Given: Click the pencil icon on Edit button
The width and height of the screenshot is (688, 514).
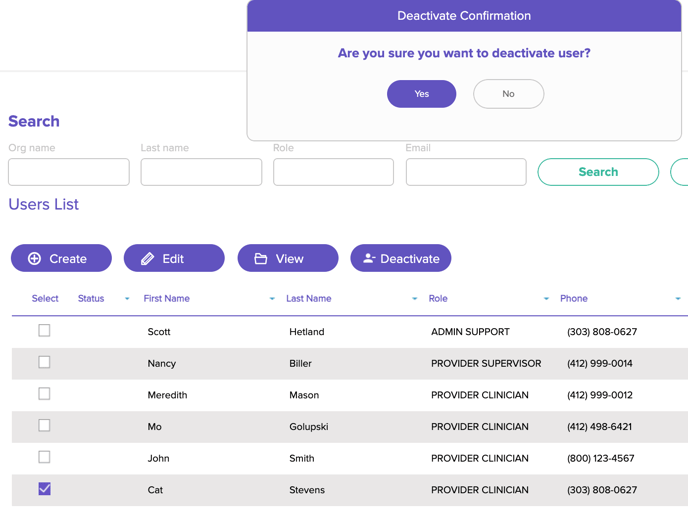Looking at the screenshot, I should pos(147,259).
